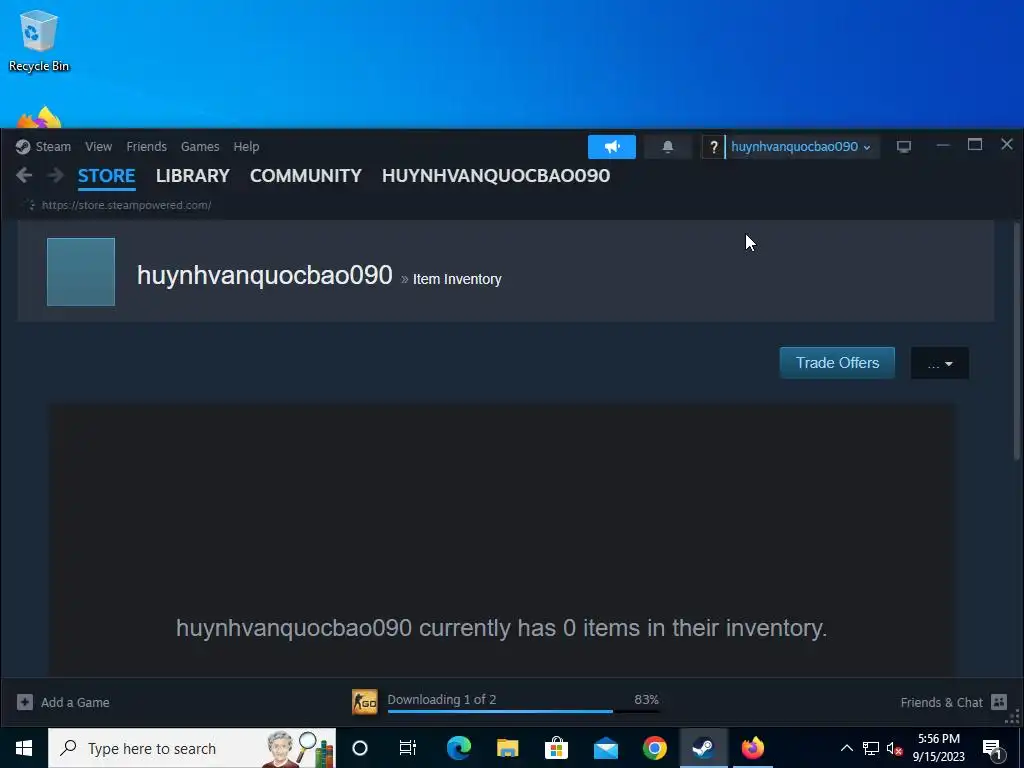Click Downloading 1 of 2 status text

click(441, 699)
